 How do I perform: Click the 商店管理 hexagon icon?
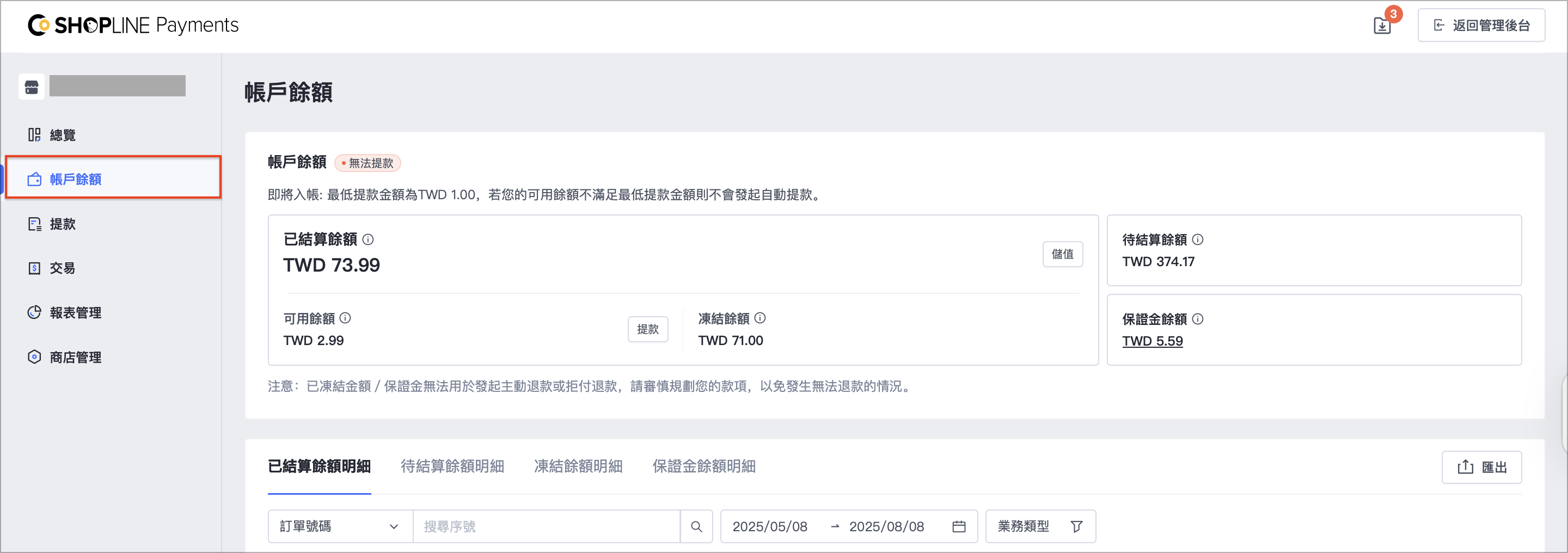coord(34,357)
